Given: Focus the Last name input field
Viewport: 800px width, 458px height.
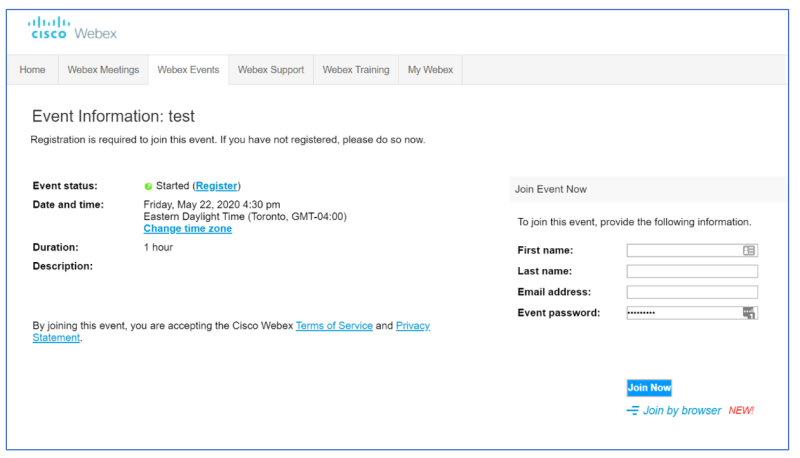Looking at the screenshot, I should [692, 271].
